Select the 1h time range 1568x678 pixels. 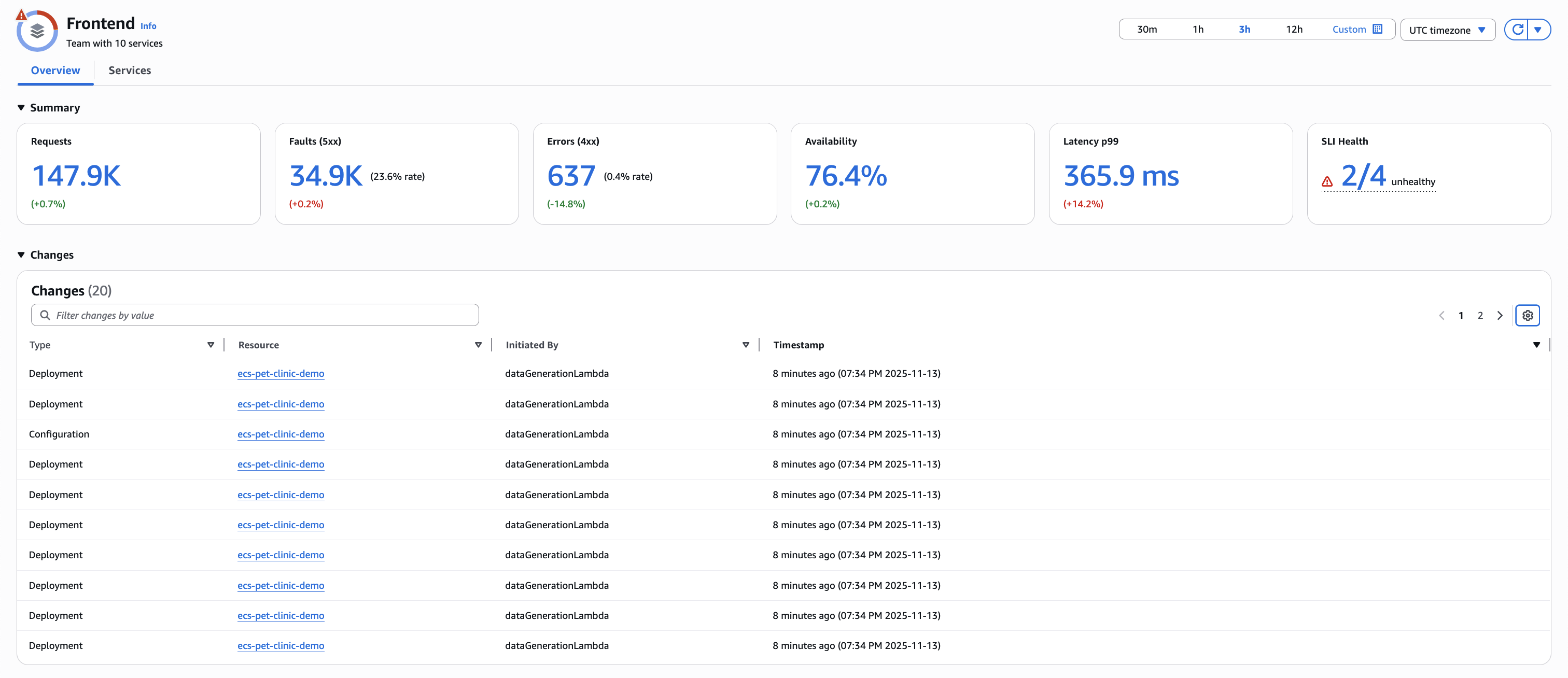coord(1198,29)
